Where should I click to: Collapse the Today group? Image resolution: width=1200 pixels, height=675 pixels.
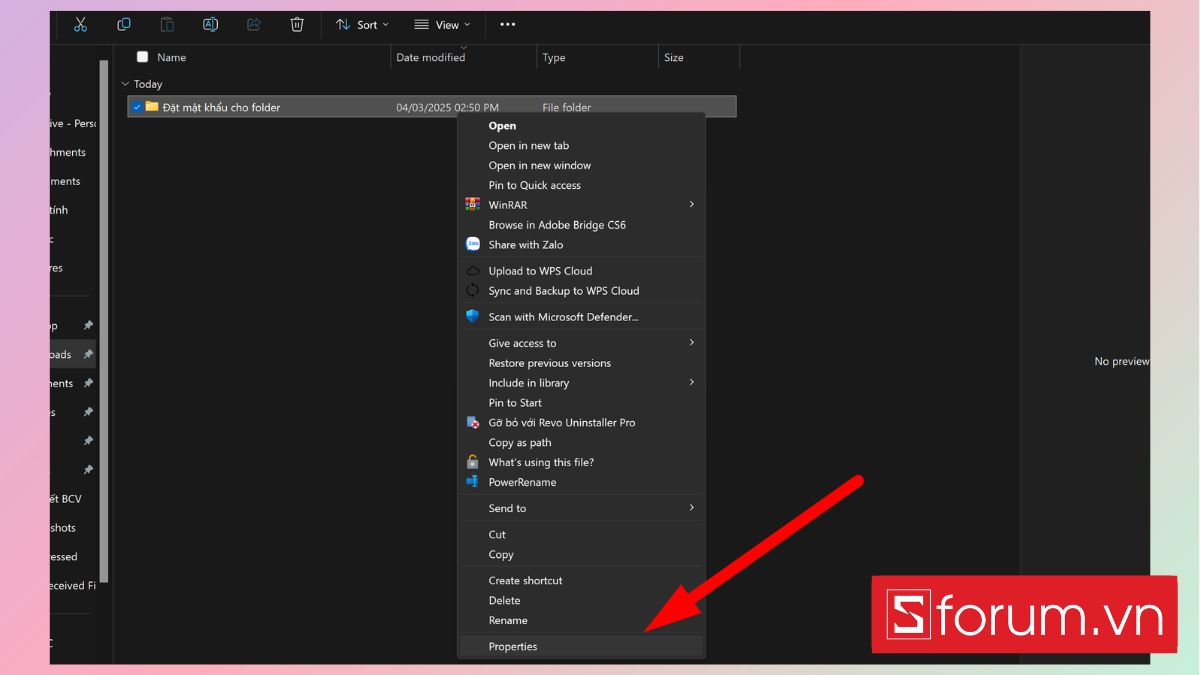tap(125, 84)
